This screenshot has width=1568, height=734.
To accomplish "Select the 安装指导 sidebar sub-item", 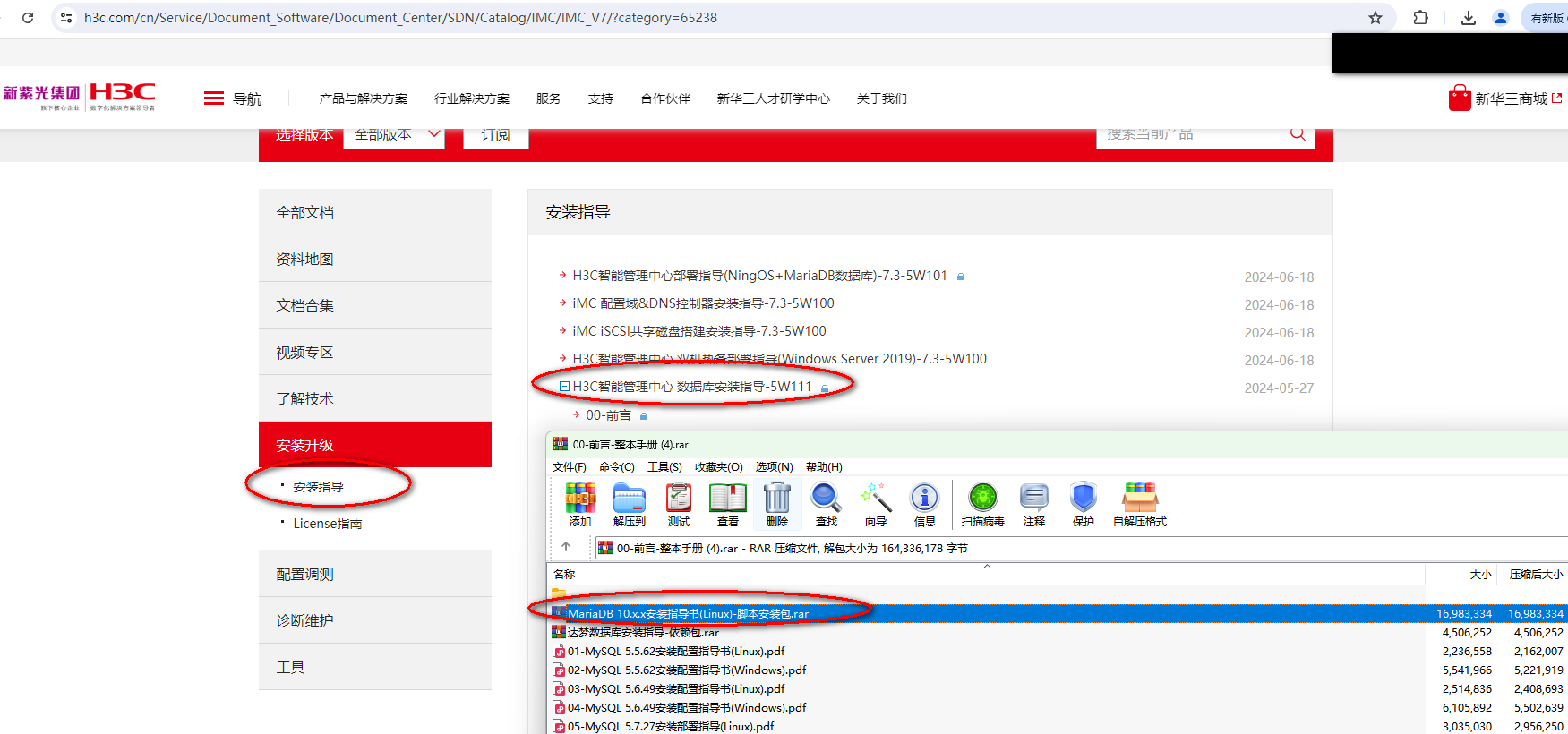I will point(318,487).
